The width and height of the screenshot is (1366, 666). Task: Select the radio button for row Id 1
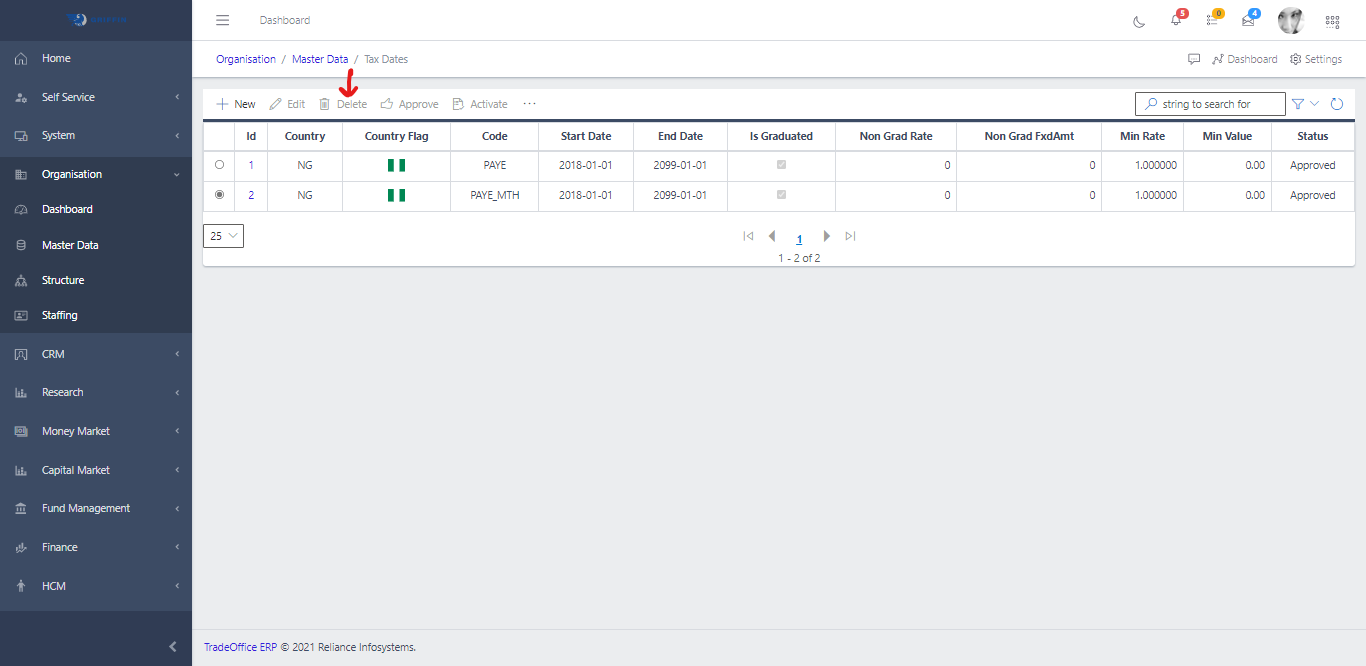220,165
